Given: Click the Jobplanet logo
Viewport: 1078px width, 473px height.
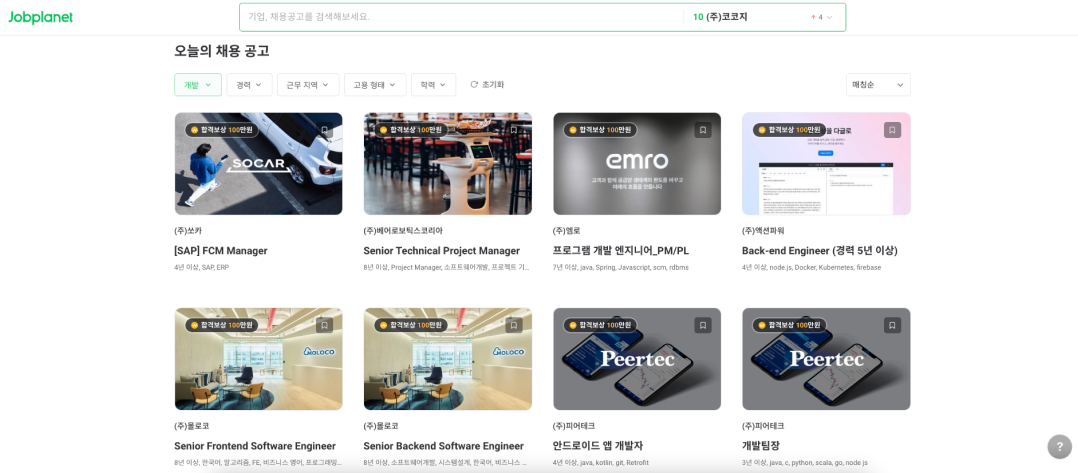Looking at the screenshot, I should pyautogui.click(x=41, y=18).
